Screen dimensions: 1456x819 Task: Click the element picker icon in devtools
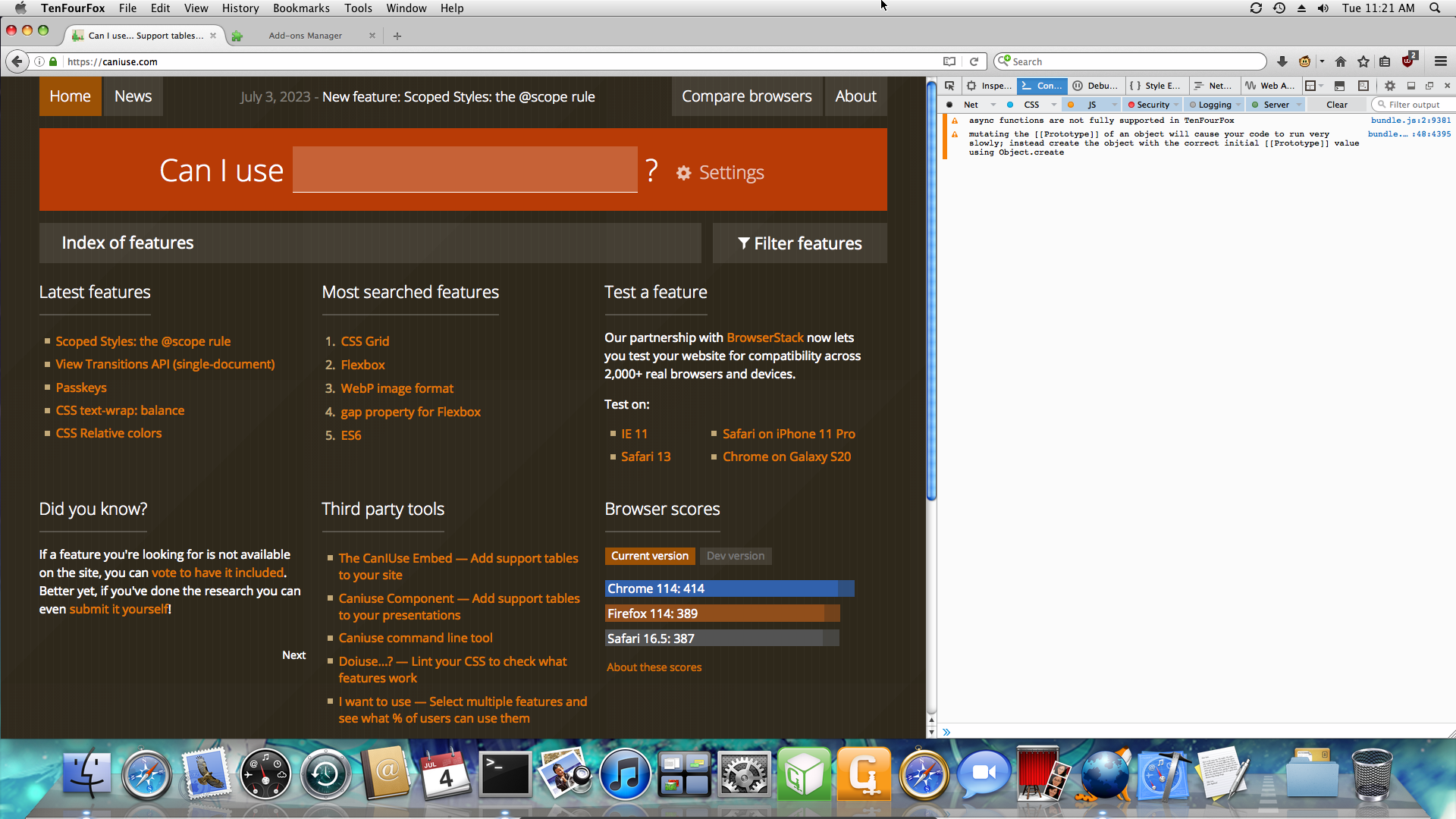949,86
